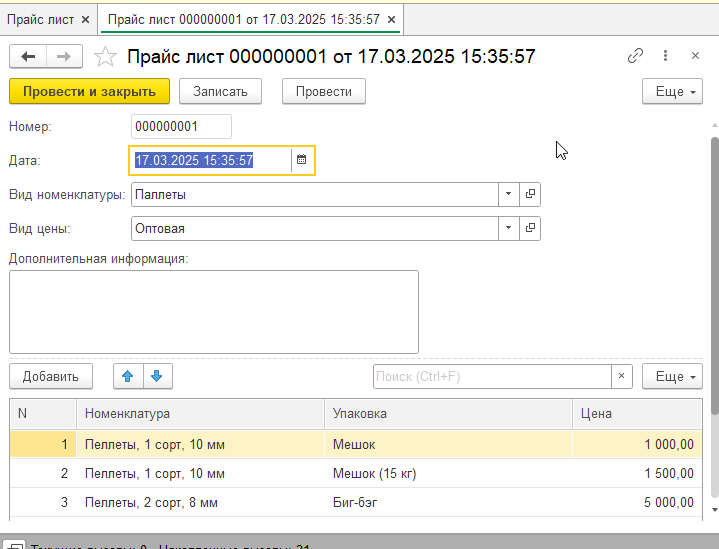
Task: Move row up with blue arrow
Action: [x=127, y=376]
